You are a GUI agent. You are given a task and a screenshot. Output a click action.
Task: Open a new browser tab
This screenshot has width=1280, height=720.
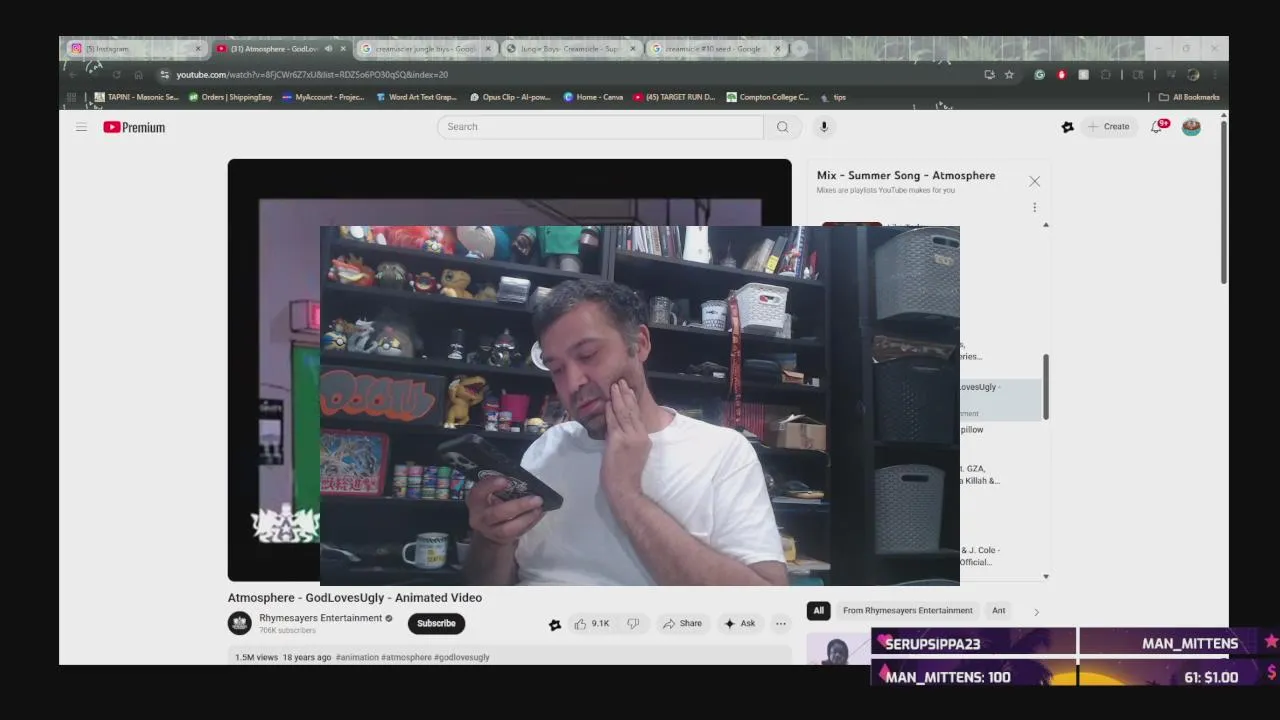tap(800, 48)
